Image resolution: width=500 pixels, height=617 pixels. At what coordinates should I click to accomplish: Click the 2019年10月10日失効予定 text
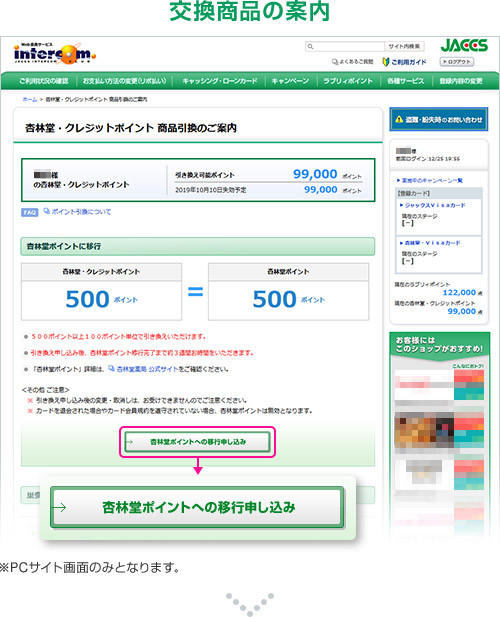coord(210,190)
